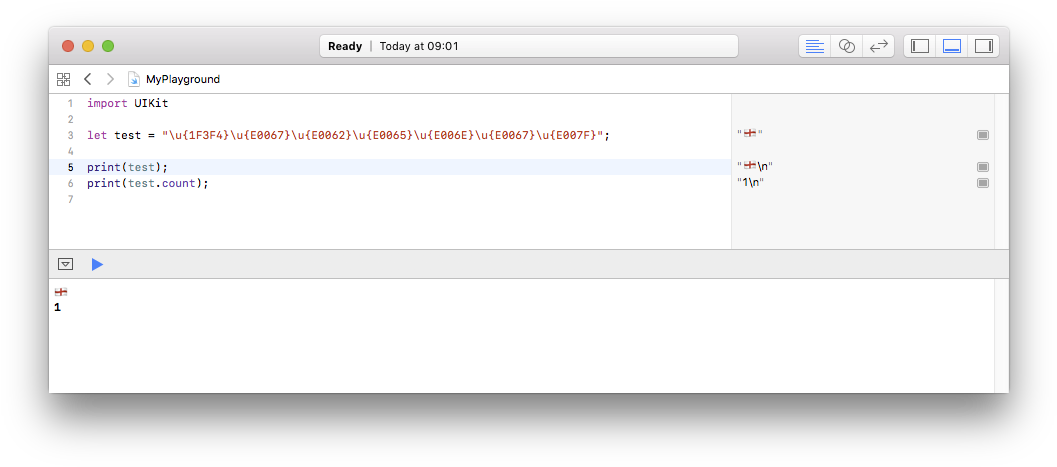Image resolution: width=1057 pixels, height=467 pixels.
Task: Click the flag result for line 3
Action: 750,134
